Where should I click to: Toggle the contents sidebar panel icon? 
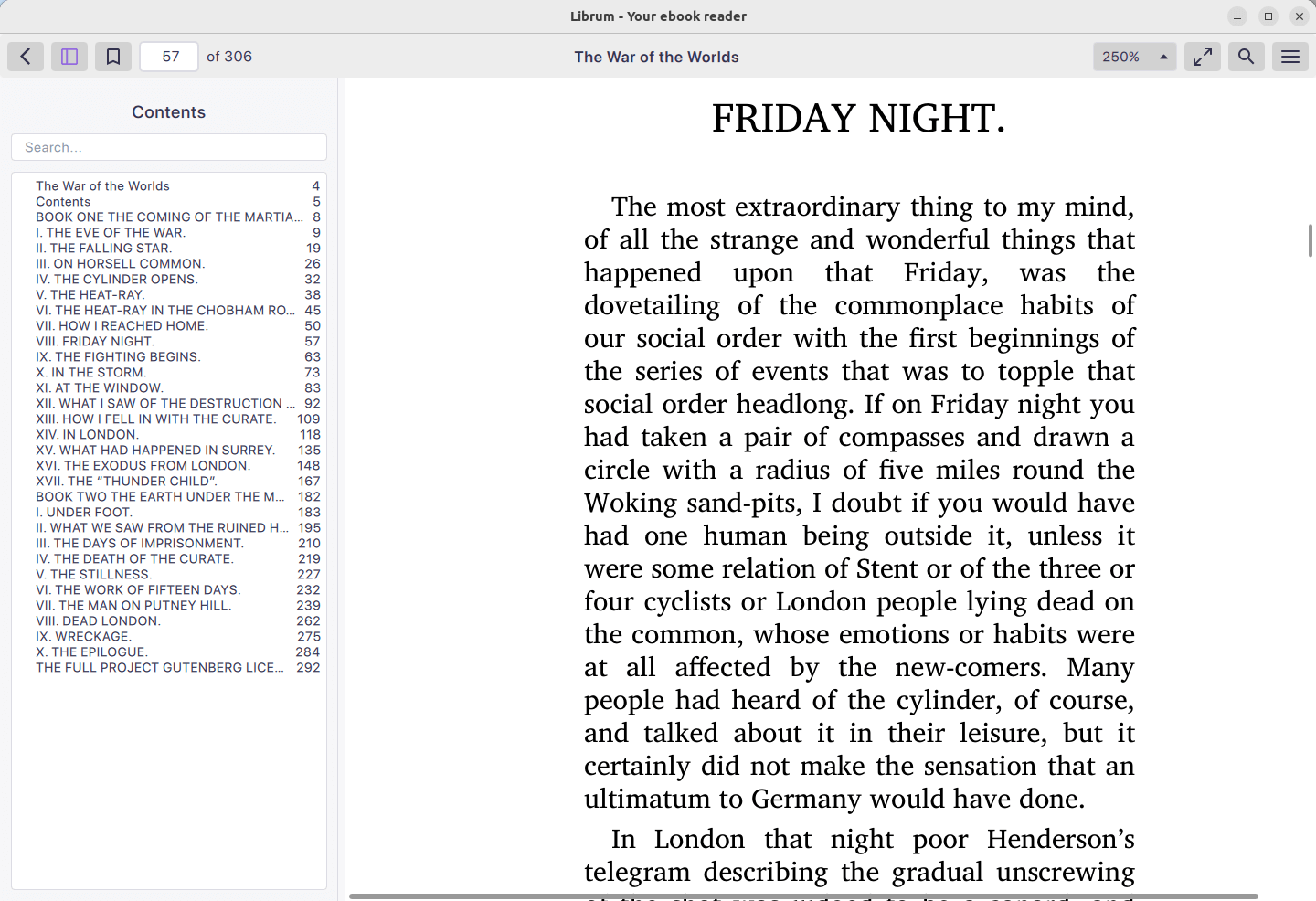pos(69,57)
